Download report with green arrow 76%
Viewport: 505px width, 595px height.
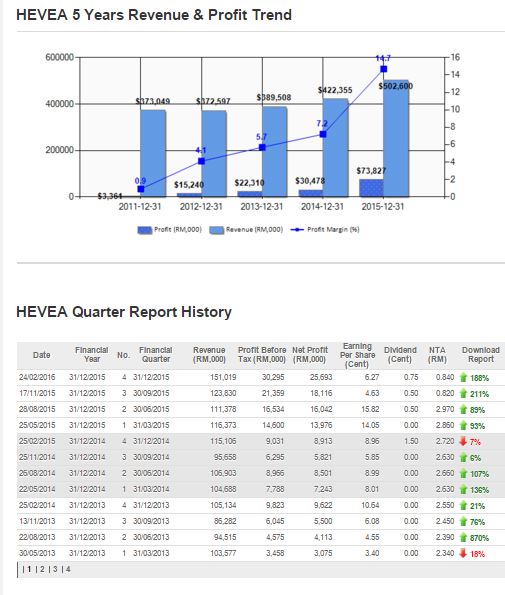(472, 521)
